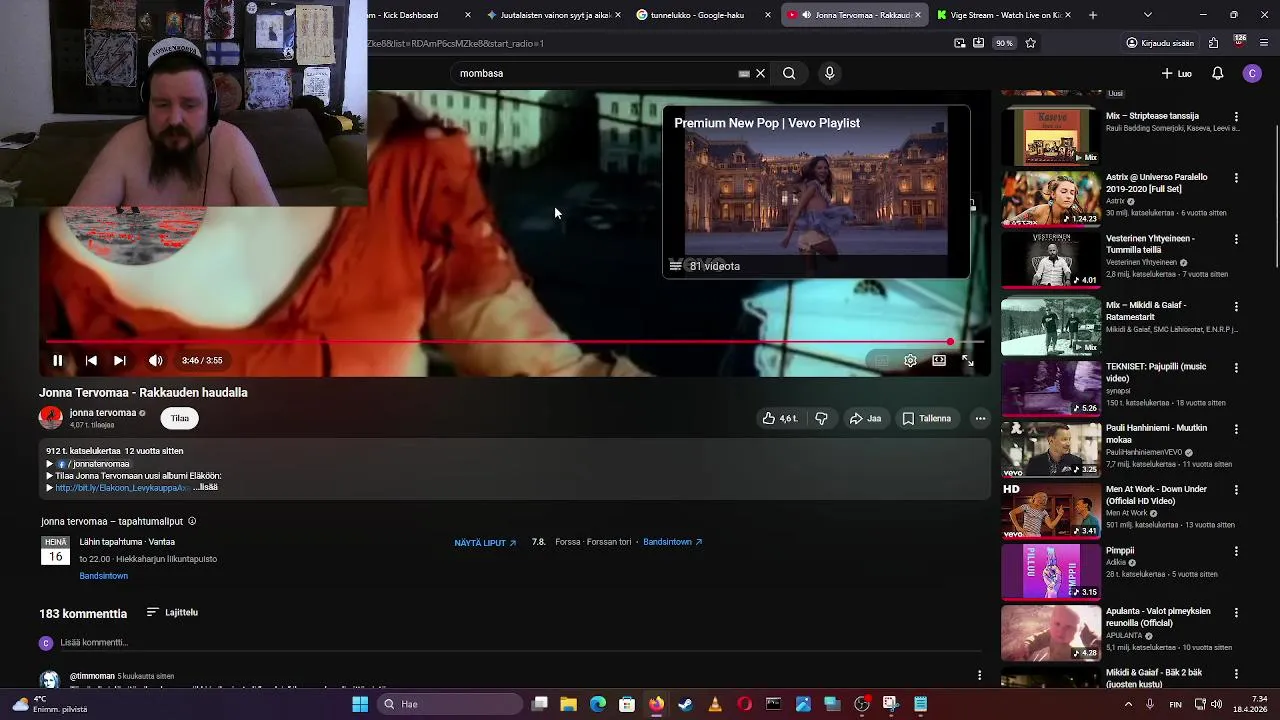Viewport: 1280px width, 720px height.
Task: Toggle theater mode in player
Action: pos(939,360)
